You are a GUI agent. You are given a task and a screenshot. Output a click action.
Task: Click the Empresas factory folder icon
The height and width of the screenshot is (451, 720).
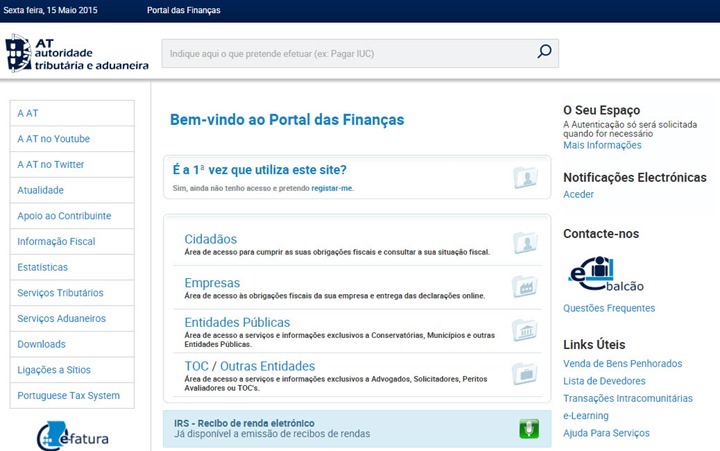[x=525, y=287]
